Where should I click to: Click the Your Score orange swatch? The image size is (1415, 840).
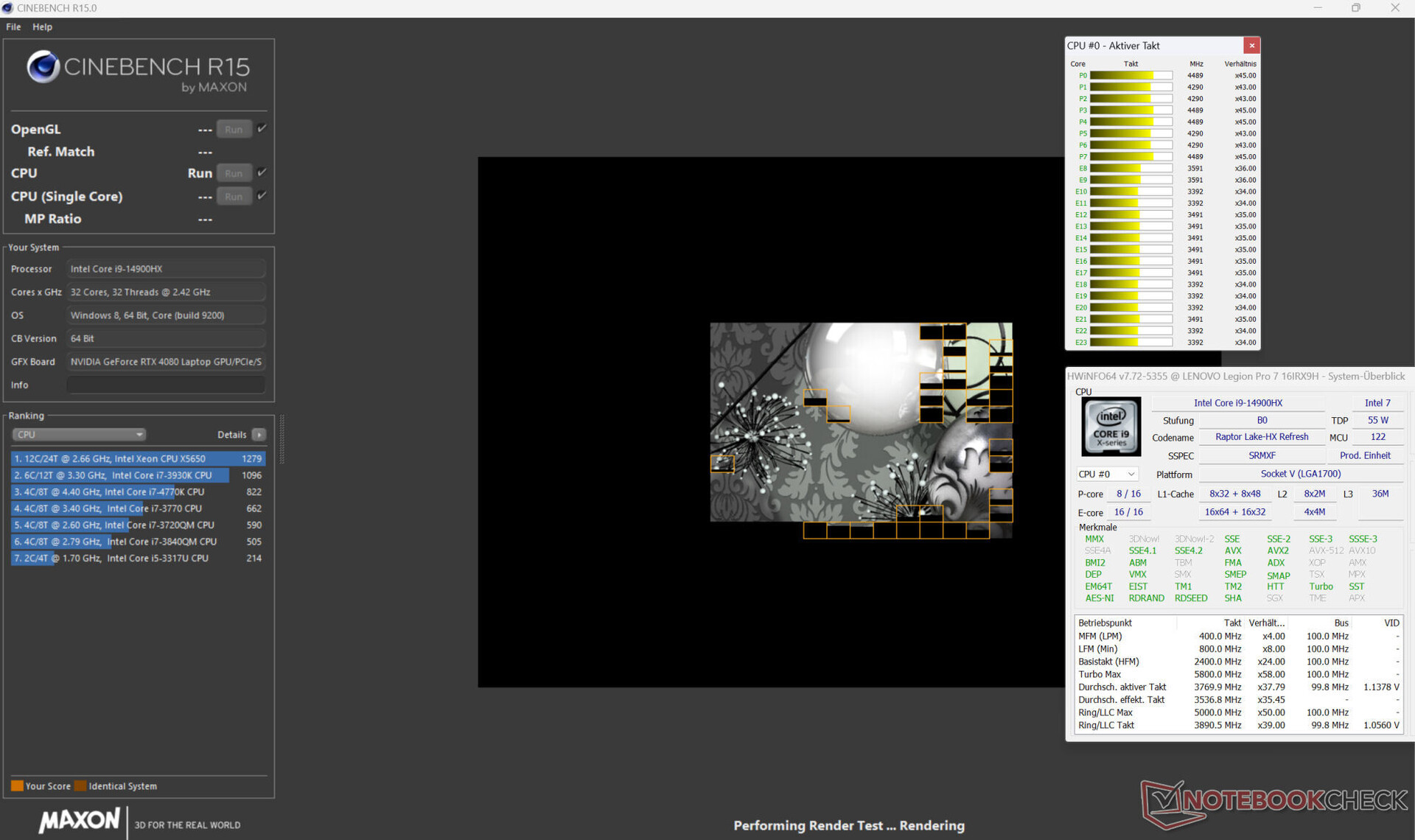tap(17, 785)
